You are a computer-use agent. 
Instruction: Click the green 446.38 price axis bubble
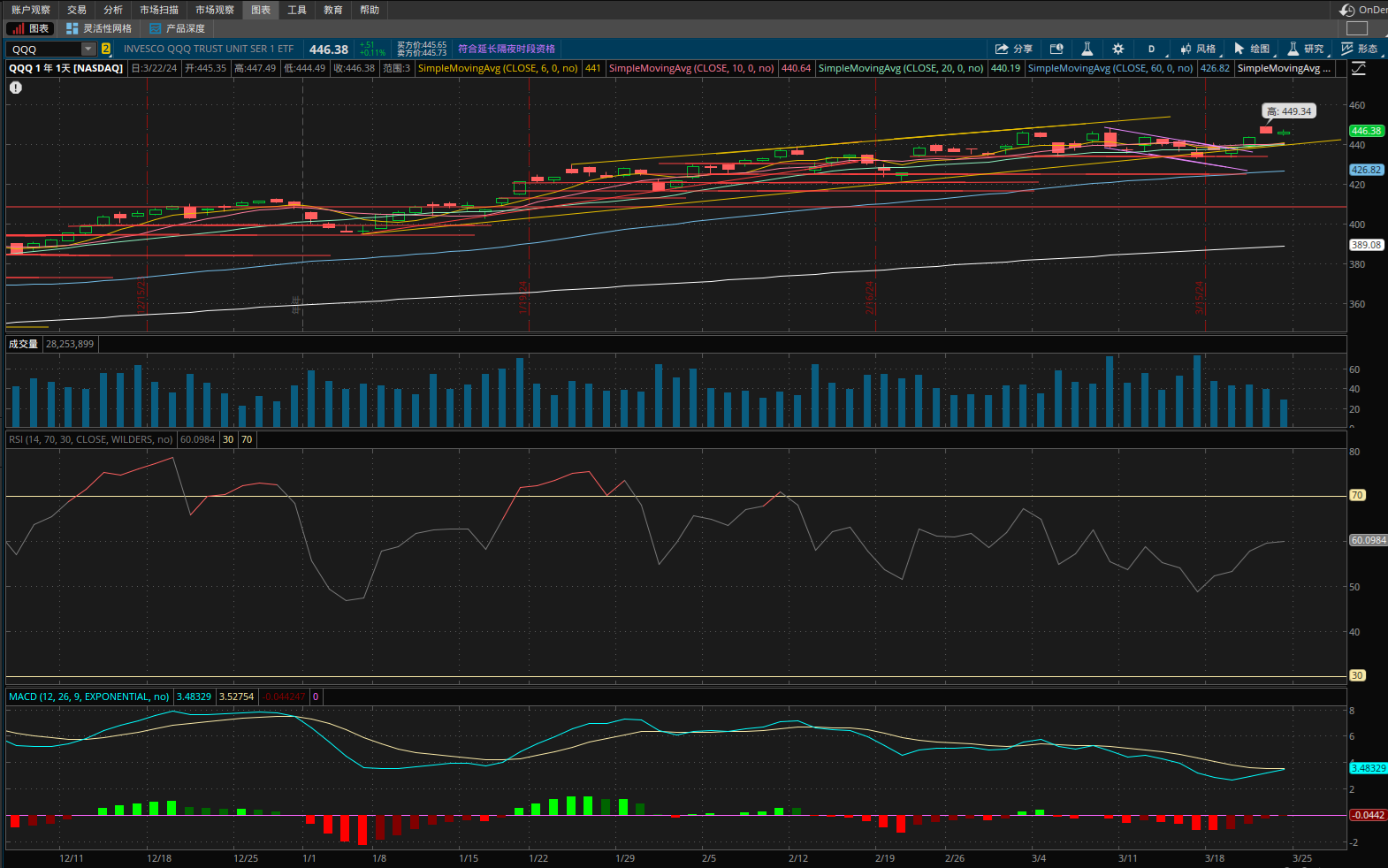[x=1366, y=131]
